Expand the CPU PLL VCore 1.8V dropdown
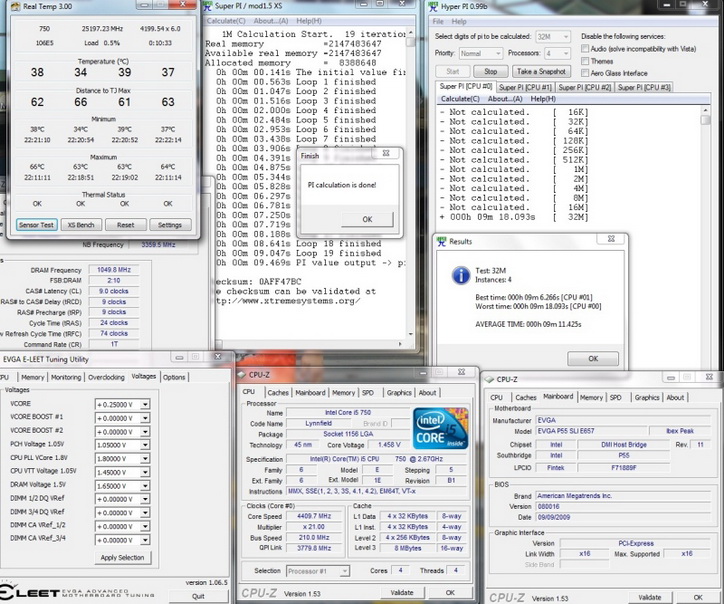This screenshot has height=604, width=724. pyautogui.click(x=145, y=459)
